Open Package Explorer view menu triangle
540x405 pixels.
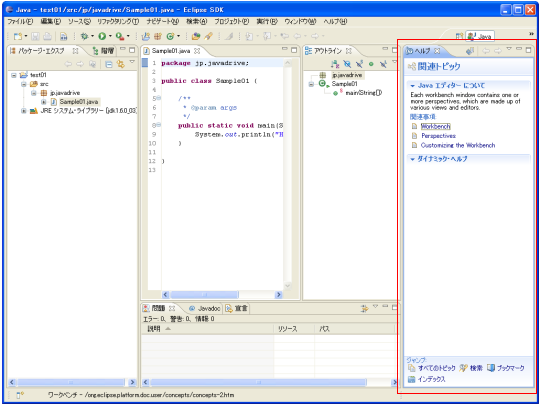132,62
